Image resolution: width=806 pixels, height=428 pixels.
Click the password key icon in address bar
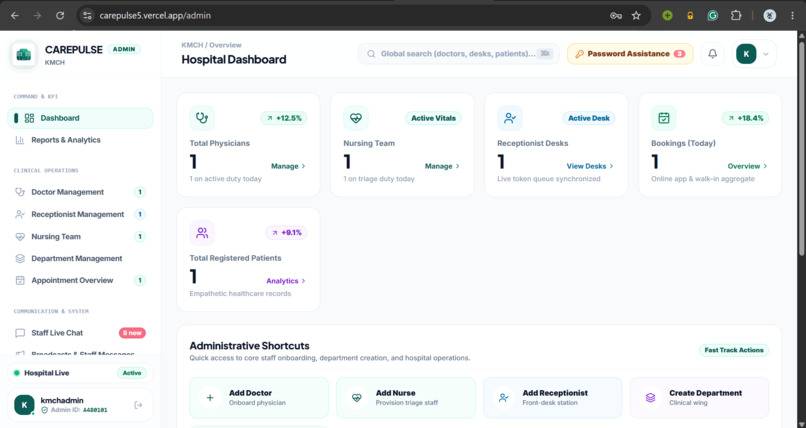tap(616, 15)
